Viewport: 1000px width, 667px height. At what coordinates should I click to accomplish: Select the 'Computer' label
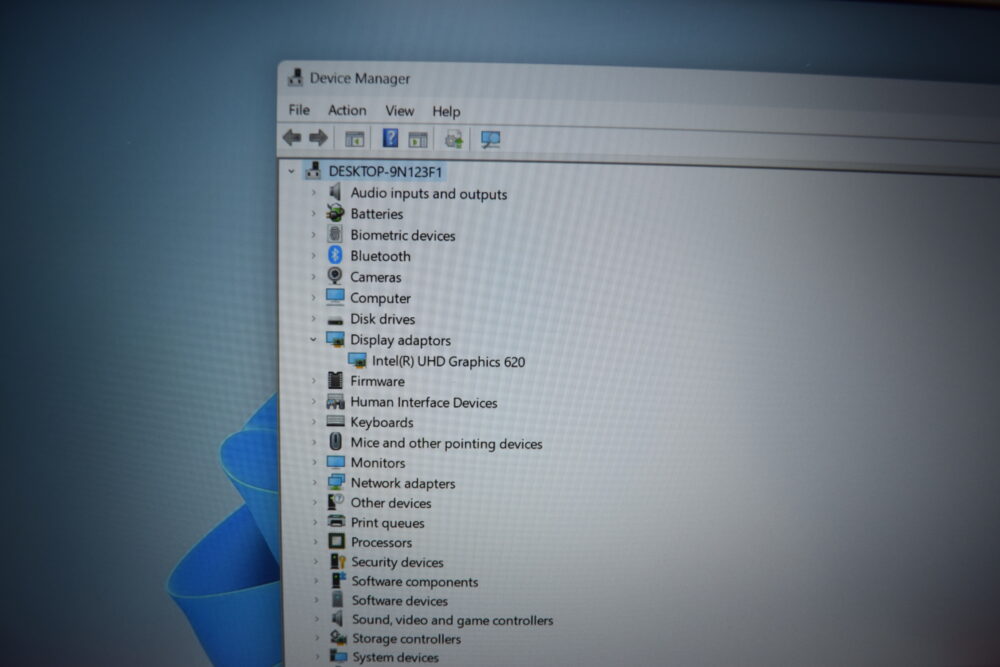(381, 298)
